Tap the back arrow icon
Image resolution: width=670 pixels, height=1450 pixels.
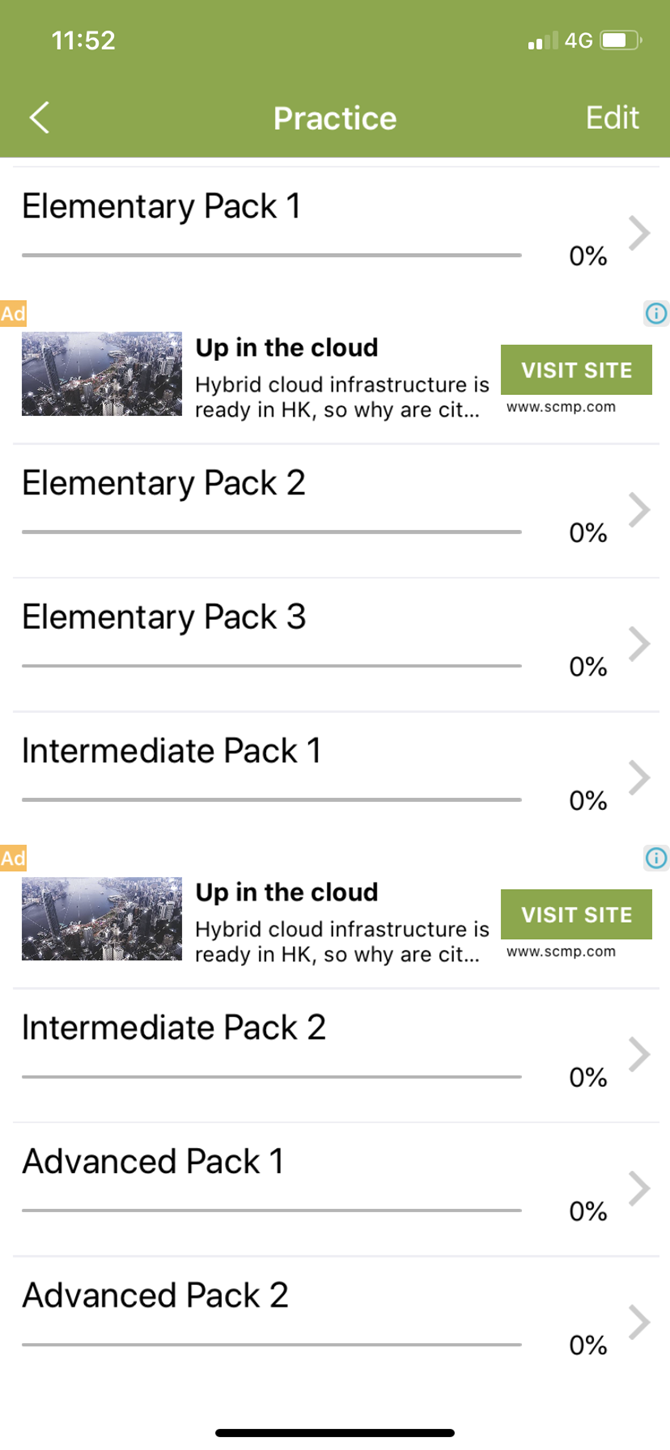click(x=39, y=118)
